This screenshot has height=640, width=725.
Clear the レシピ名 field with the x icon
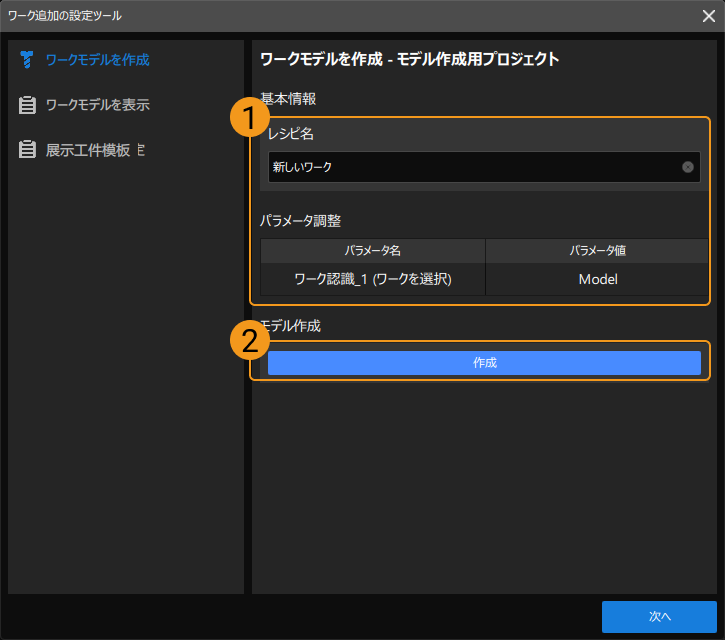(688, 167)
